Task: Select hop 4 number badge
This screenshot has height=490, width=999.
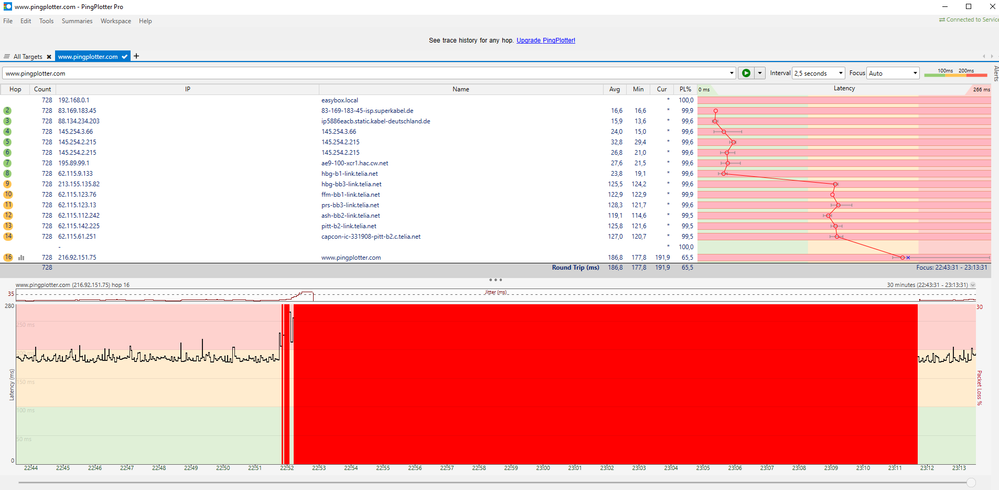Action: coord(8,131)
